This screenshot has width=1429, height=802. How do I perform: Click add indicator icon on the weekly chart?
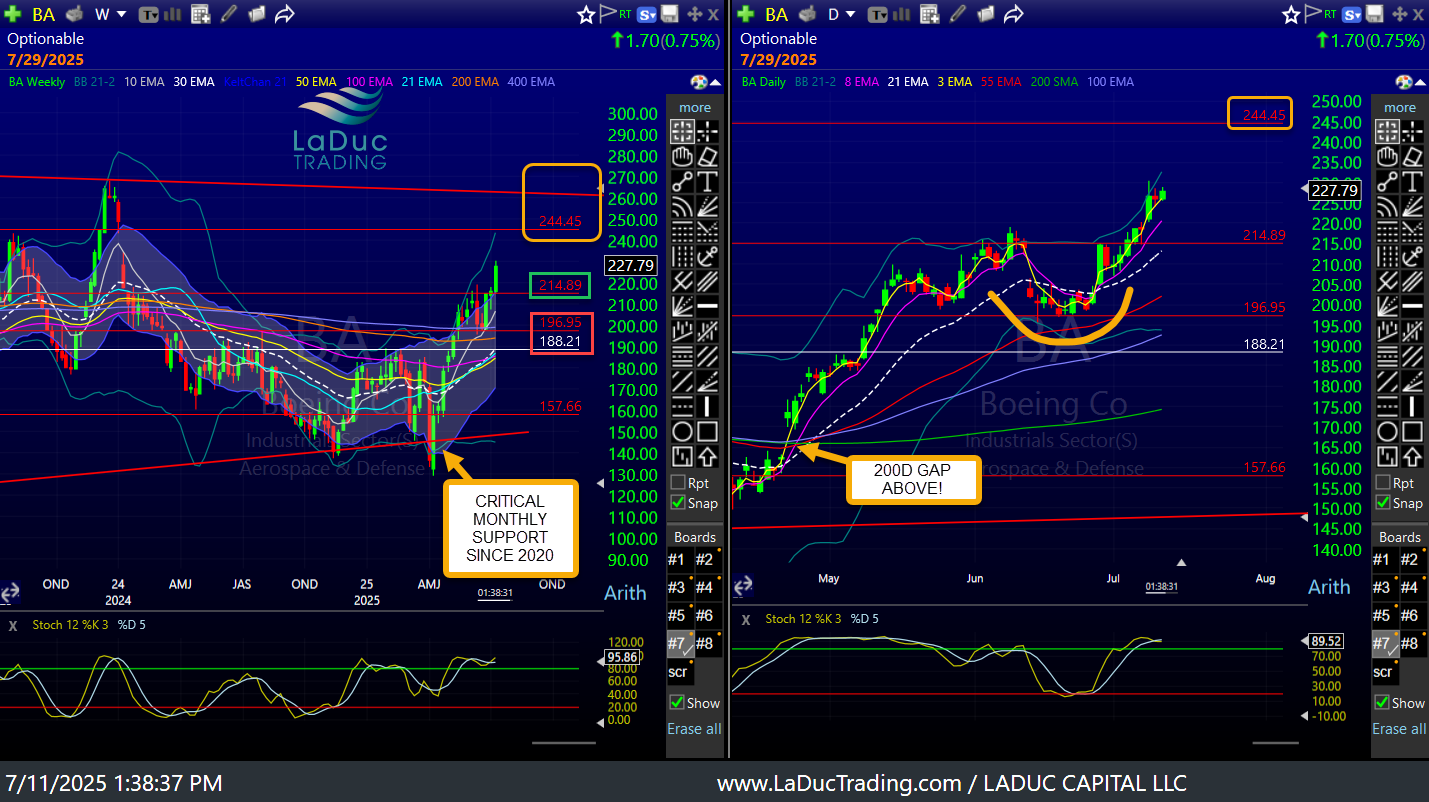[x=200, y=14]
